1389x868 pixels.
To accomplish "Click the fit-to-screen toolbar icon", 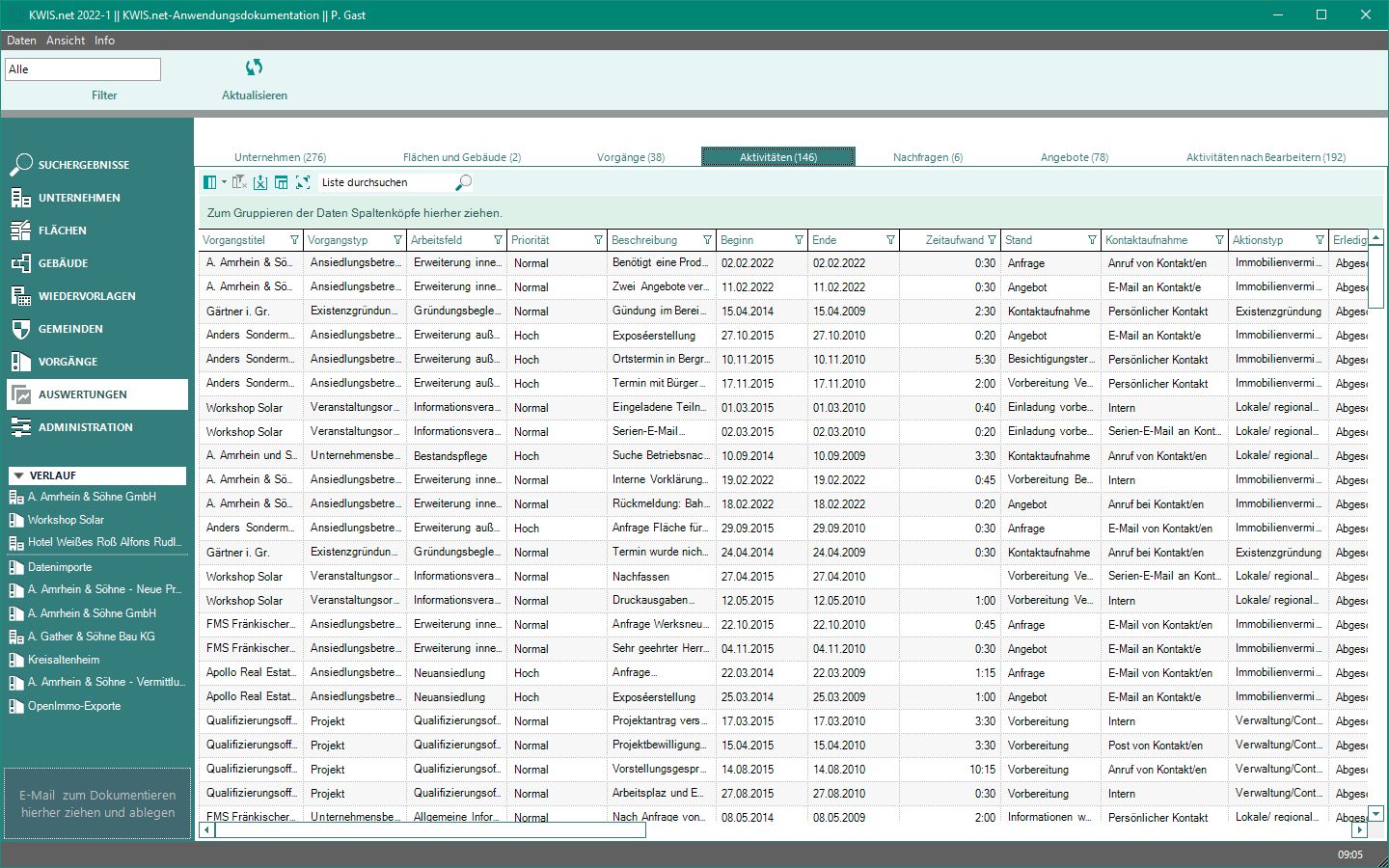I will (x=303, y=182).
